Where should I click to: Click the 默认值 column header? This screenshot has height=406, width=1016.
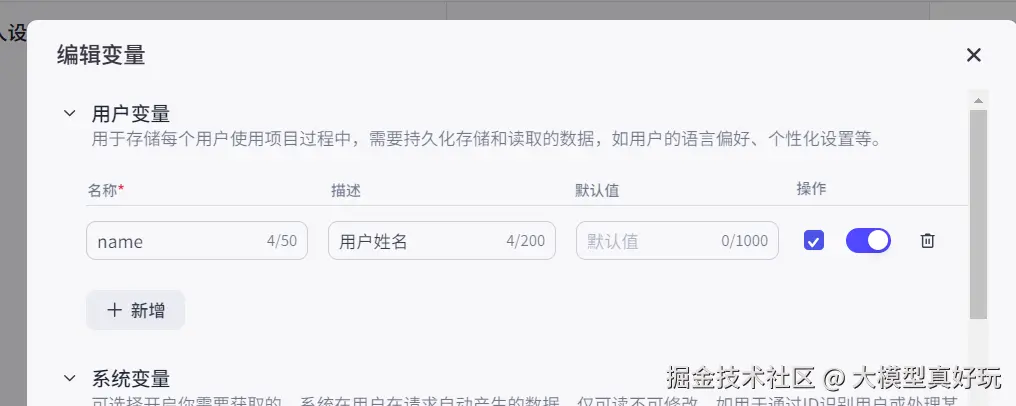pyautogui.click(x=597, y=190)
